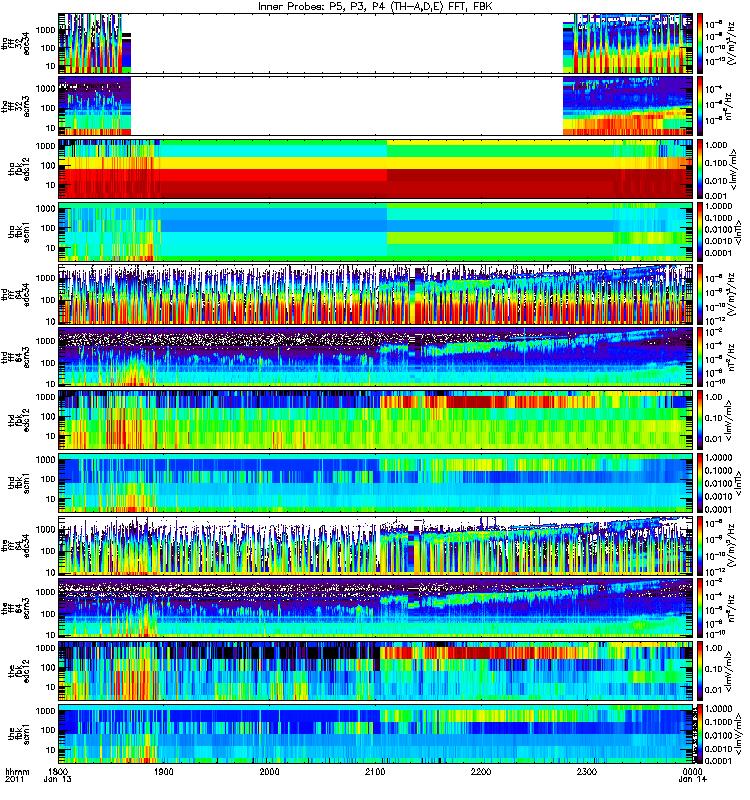This screenshot has height=800, width=750.
Task: Click the color bar beside thd fff edc34 panel
Action: coord(699,294)
